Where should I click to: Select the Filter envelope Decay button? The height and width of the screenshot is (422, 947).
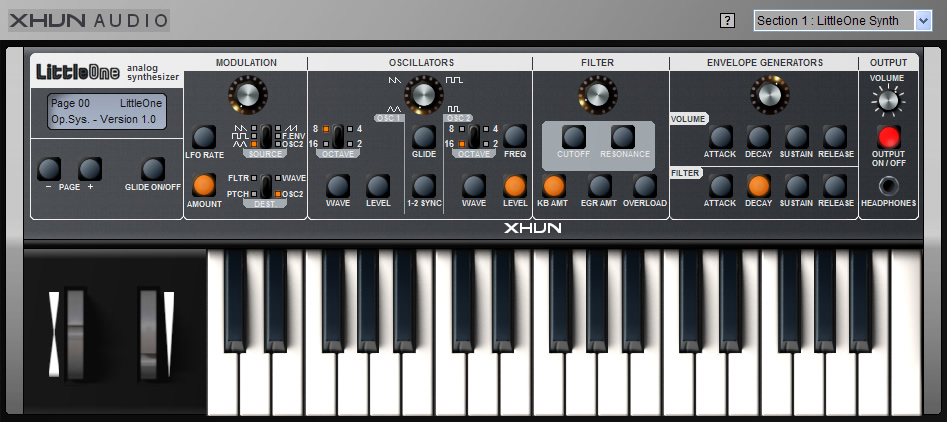759,187
